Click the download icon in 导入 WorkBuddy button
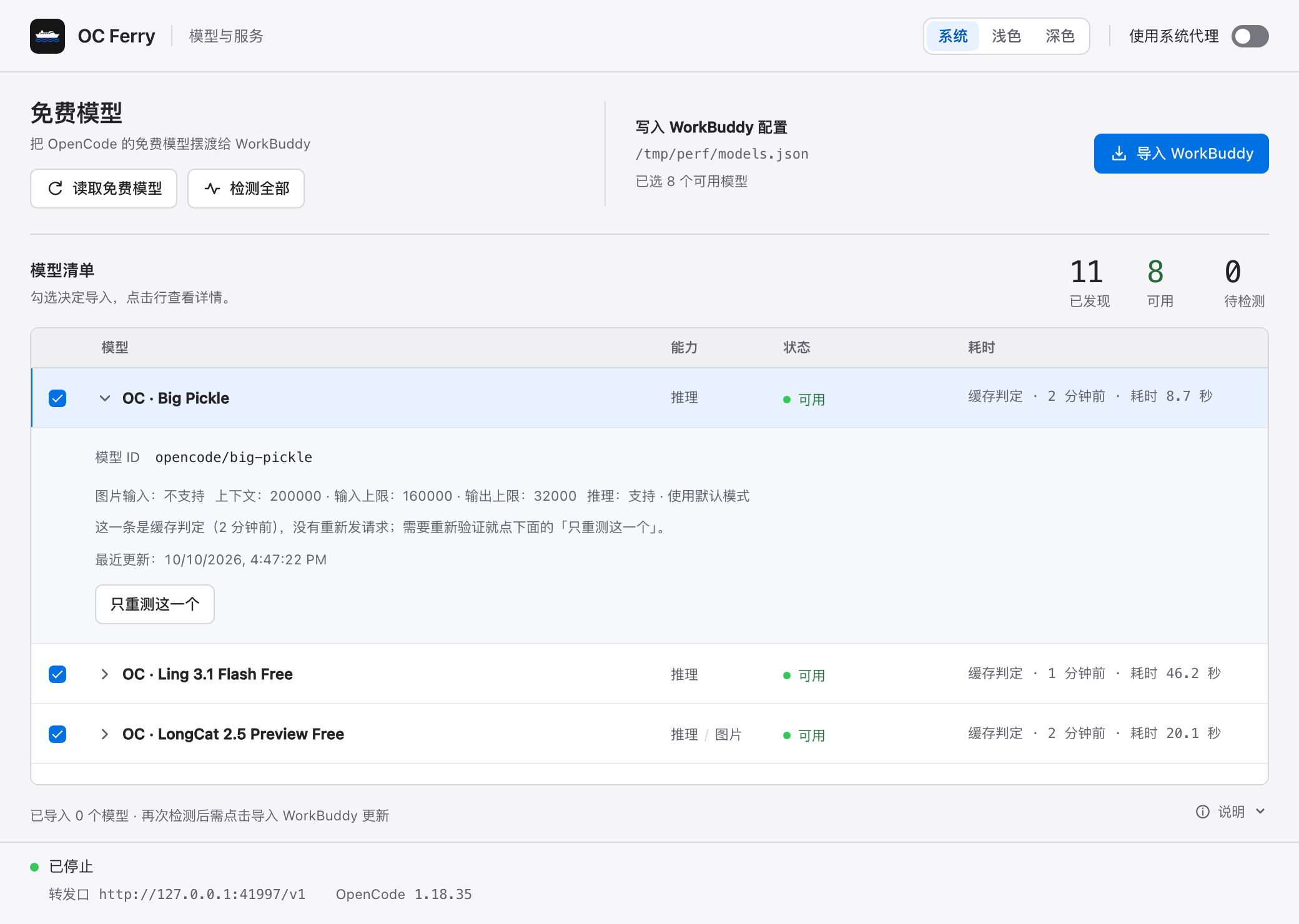This screenshot has width=1299, height=924. (1119, 154)
